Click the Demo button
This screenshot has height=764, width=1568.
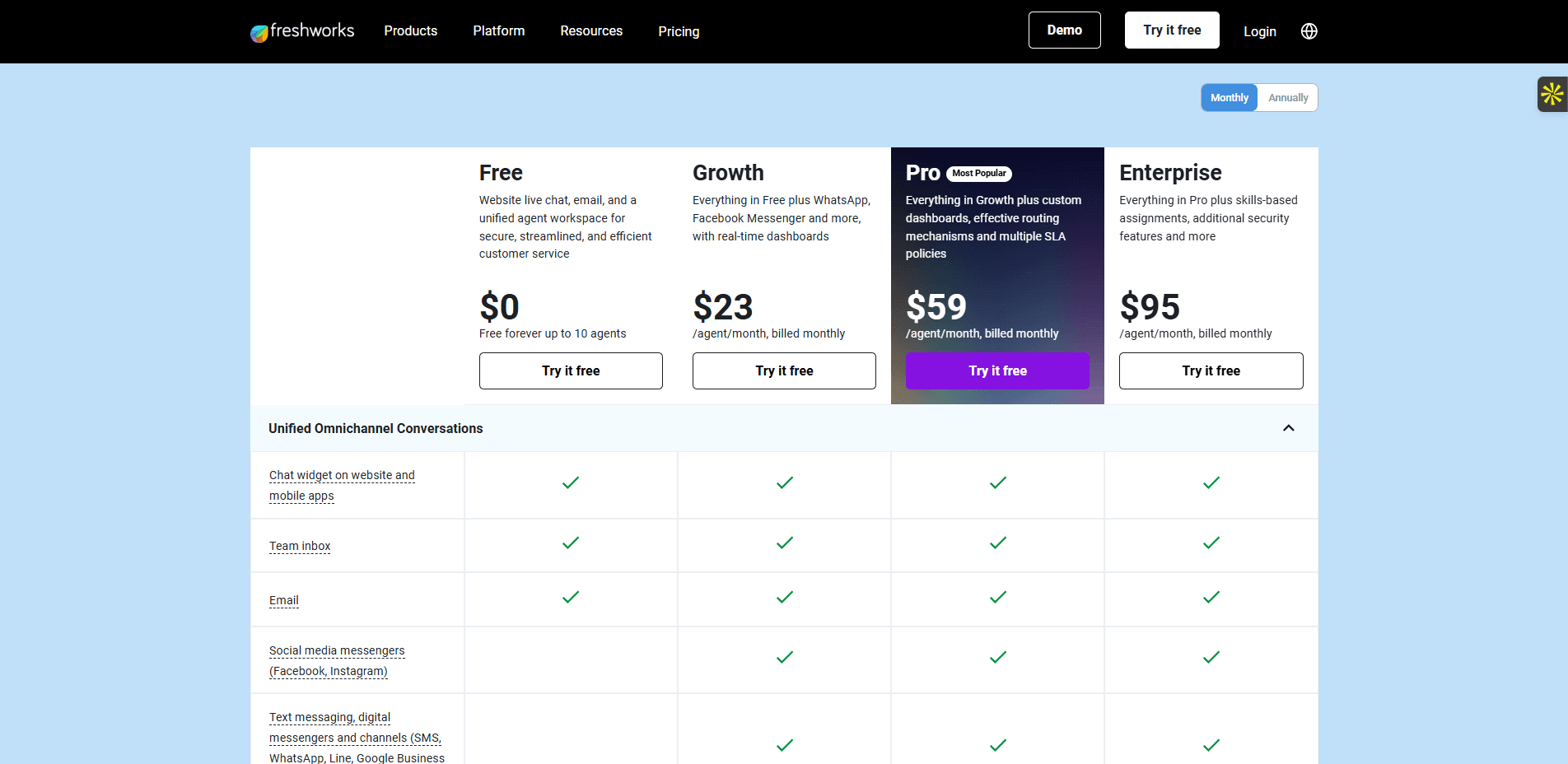tap(1064, 30)
